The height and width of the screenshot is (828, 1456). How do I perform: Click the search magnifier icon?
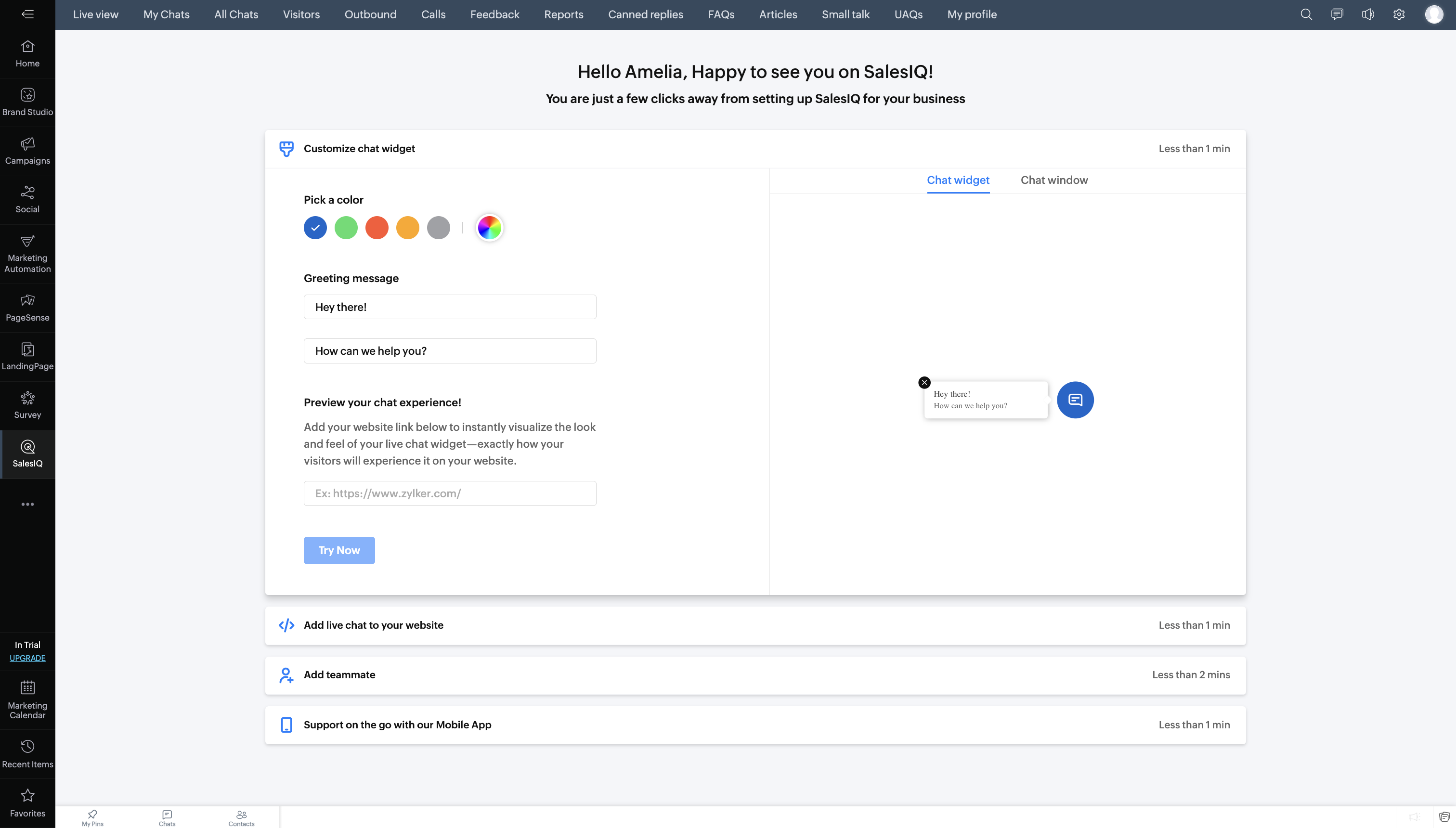tap(1306, 15)
